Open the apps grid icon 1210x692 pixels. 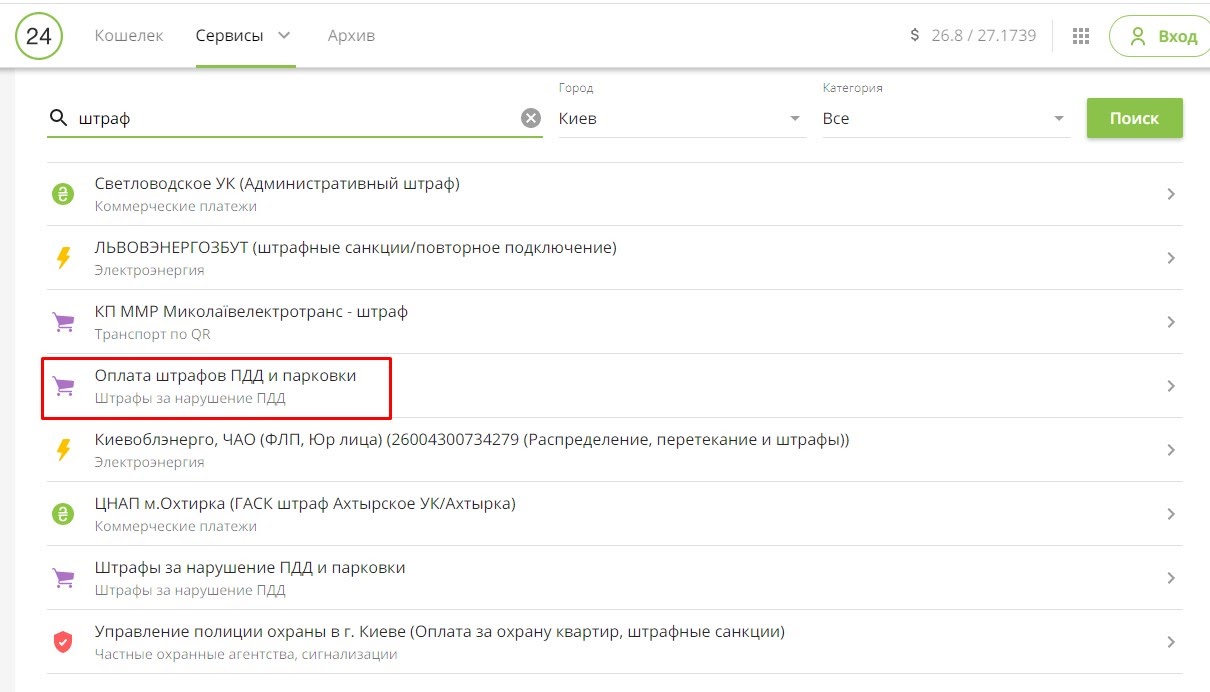1080,36
